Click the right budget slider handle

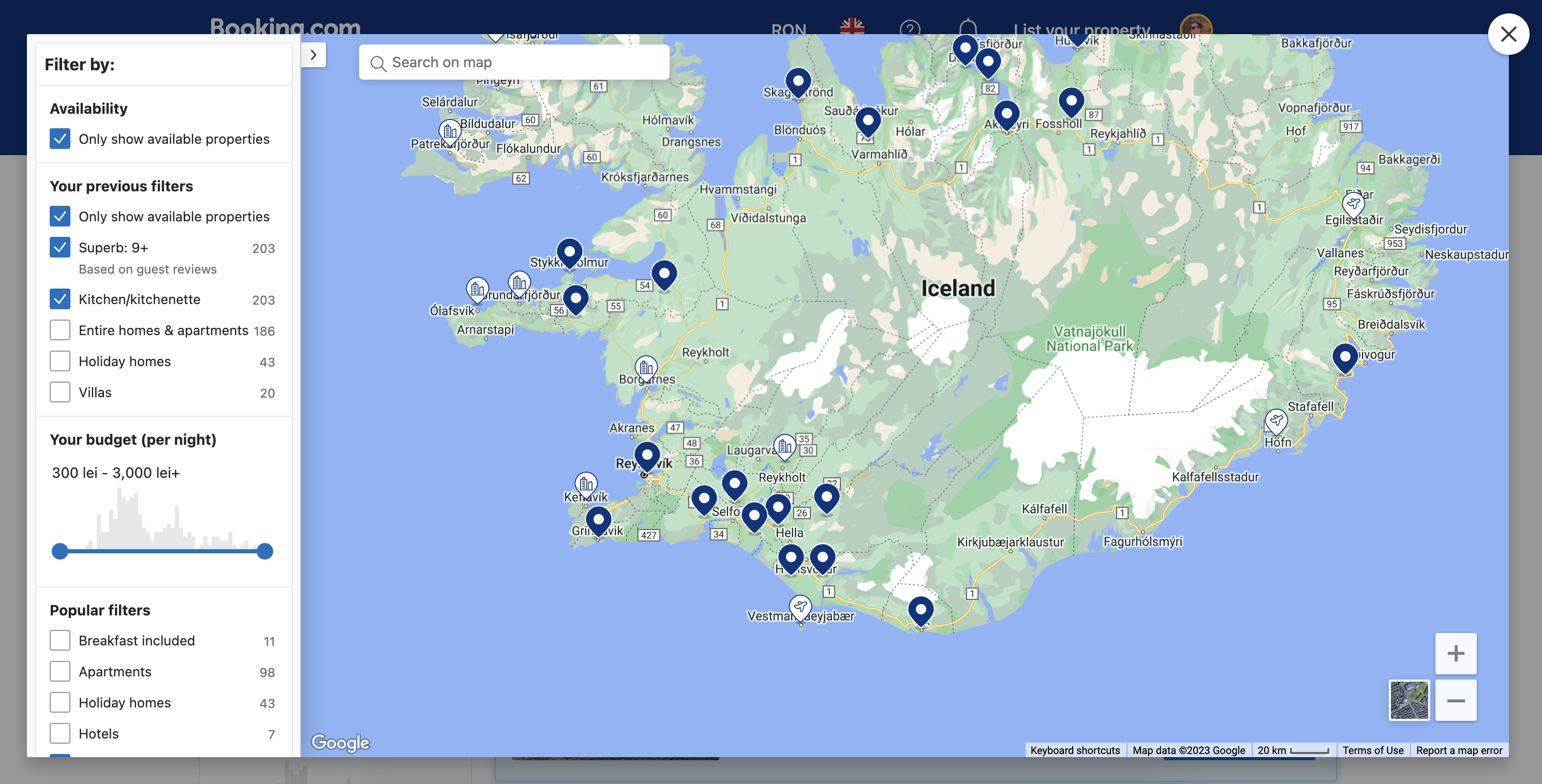coord(264,551)
